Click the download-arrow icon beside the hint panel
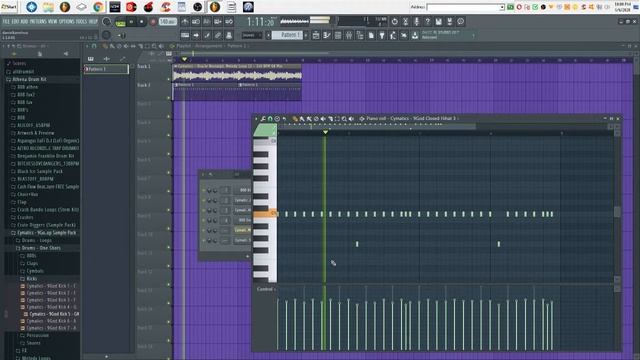 coord(415,36)
